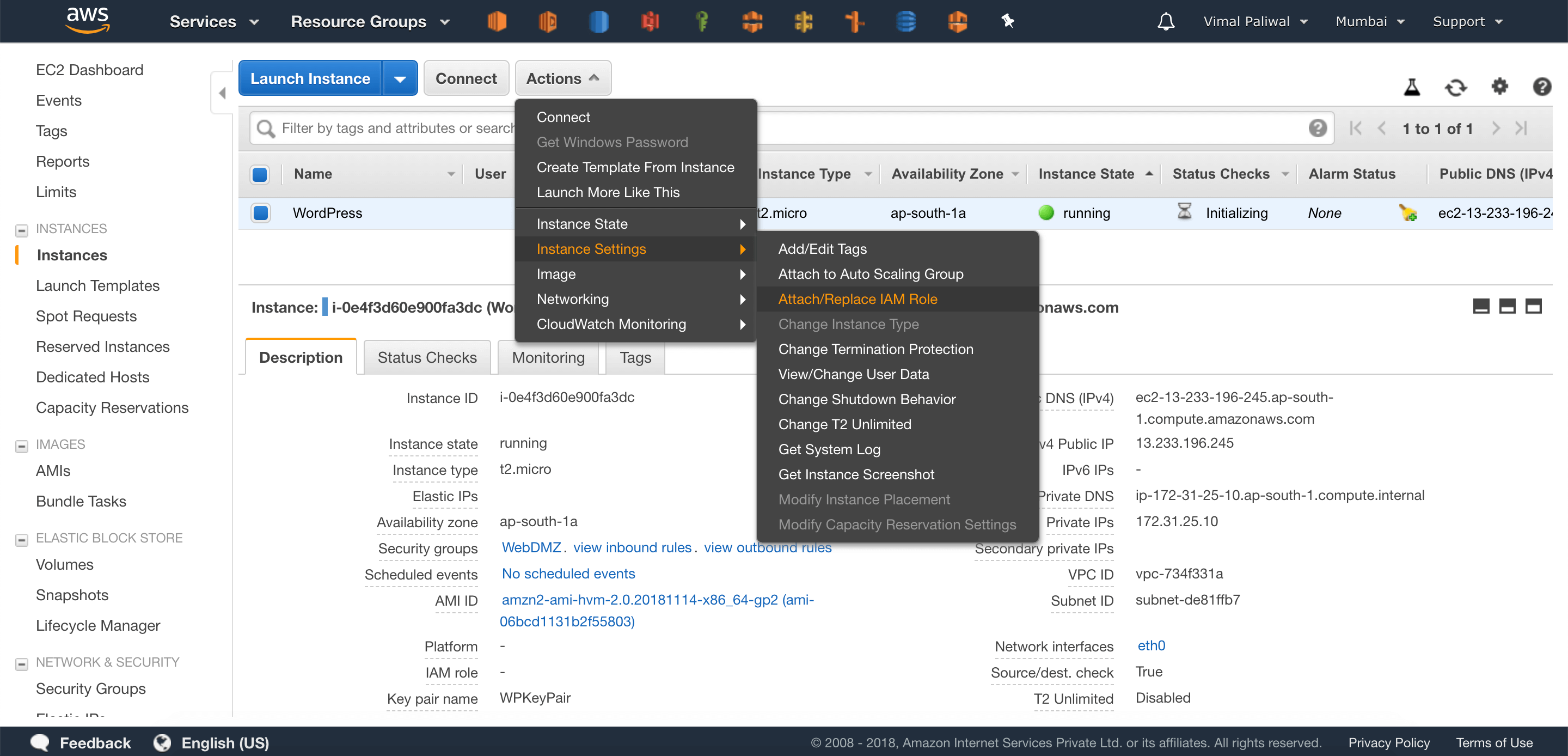This screenshot has height=756, width=1568.
Task: Collapse the IMAGES sidebar section
Action: pos(21,446)
